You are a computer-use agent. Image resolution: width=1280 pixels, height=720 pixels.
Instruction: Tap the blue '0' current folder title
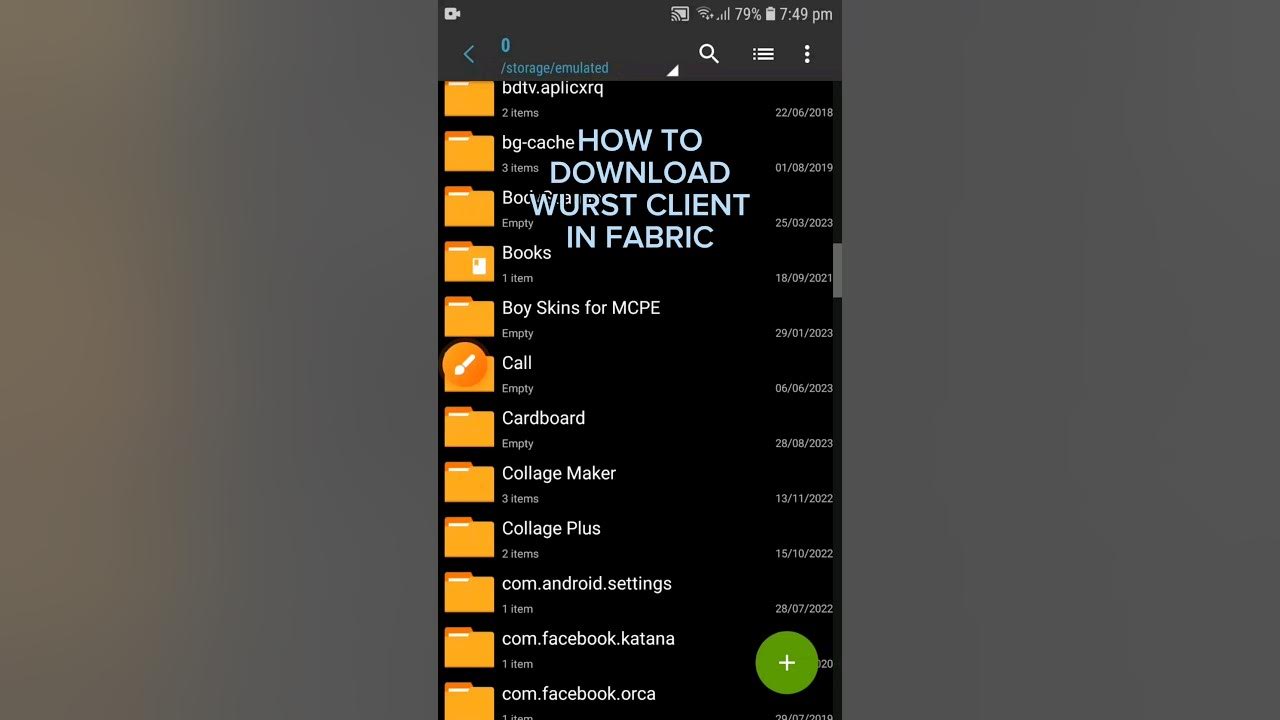(506, 45)
